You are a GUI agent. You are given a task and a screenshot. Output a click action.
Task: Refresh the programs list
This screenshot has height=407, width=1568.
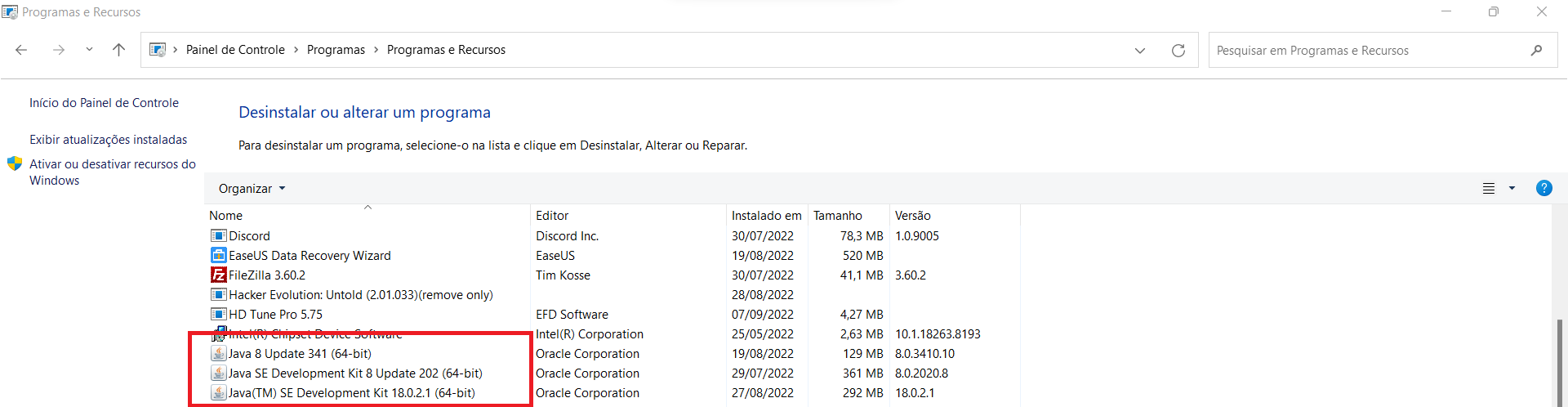pyautogui.click(x=1178, y=51)
